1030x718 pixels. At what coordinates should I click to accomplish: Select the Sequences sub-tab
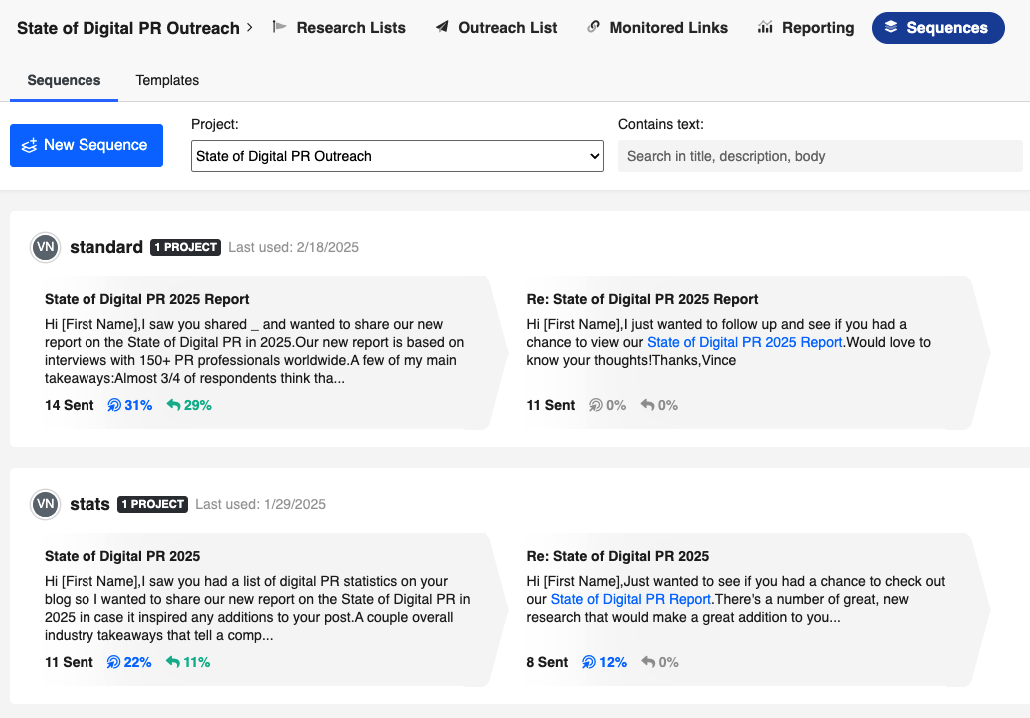coord(64,80)
